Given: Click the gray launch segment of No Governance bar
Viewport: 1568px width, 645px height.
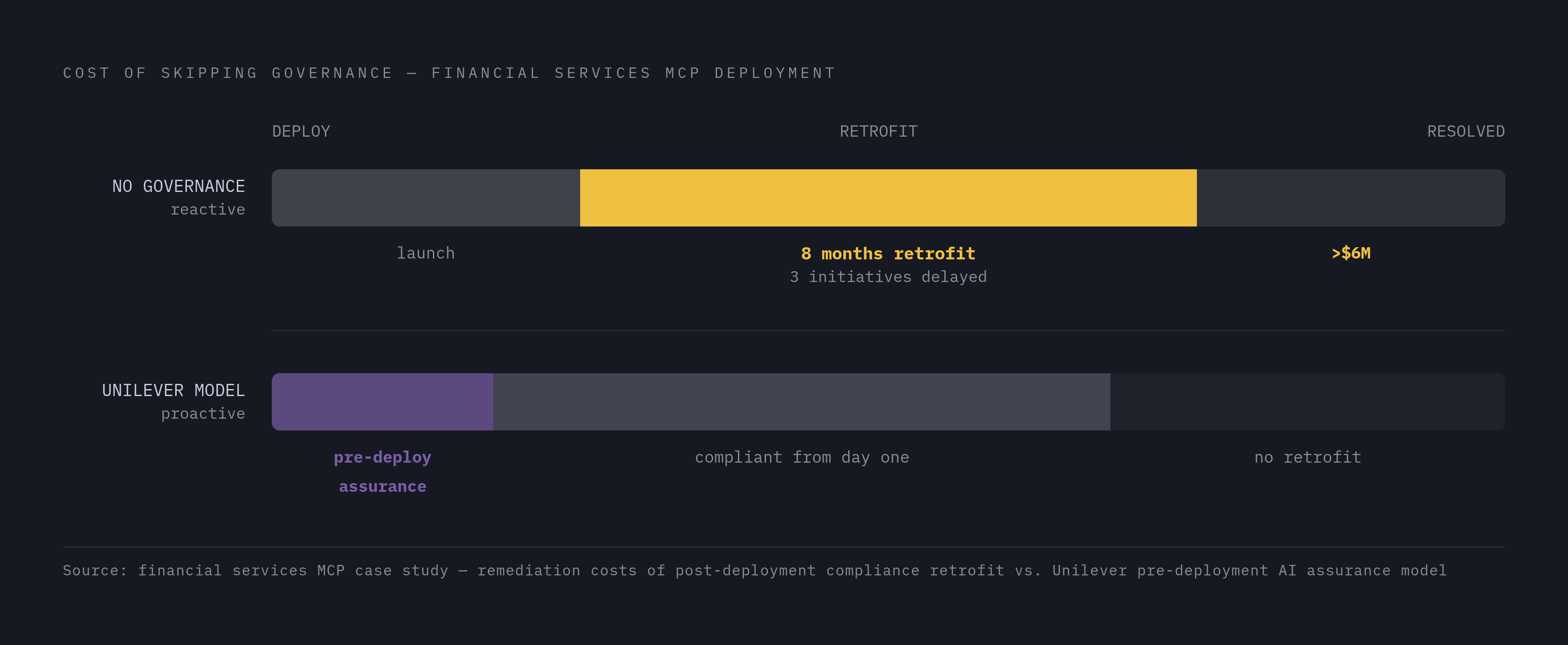Looking at the screenshot, I should tap(426, 198).
